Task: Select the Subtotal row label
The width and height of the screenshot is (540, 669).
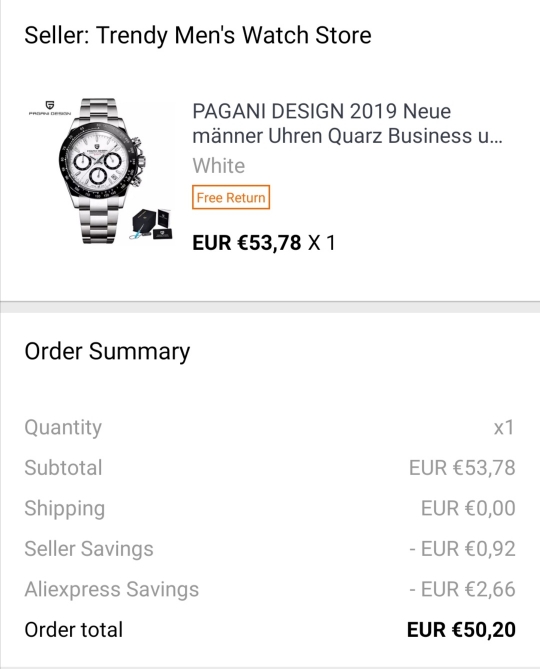Action: [63, 468]
